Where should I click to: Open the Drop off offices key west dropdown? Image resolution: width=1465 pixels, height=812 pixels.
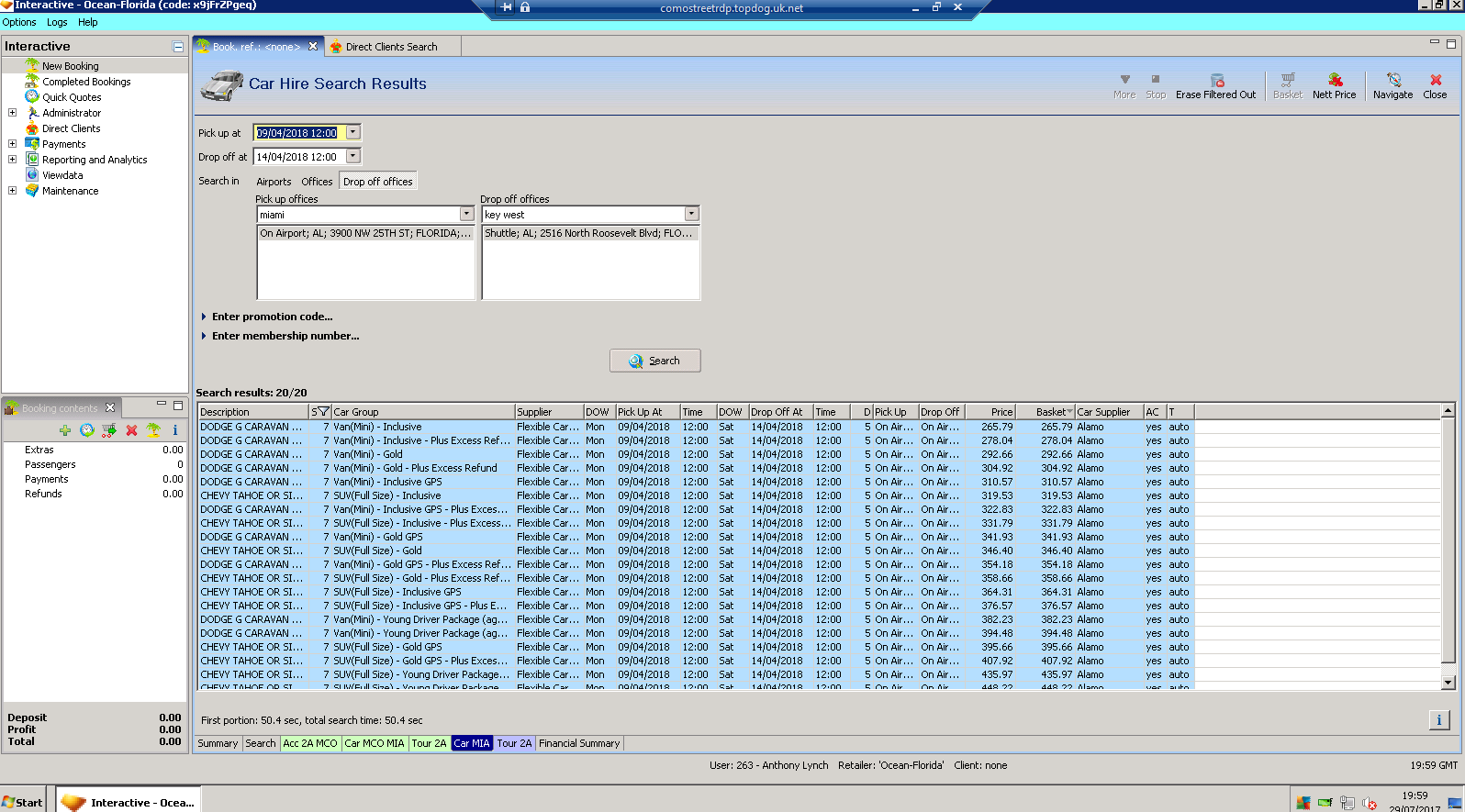[x=692, y=214]
